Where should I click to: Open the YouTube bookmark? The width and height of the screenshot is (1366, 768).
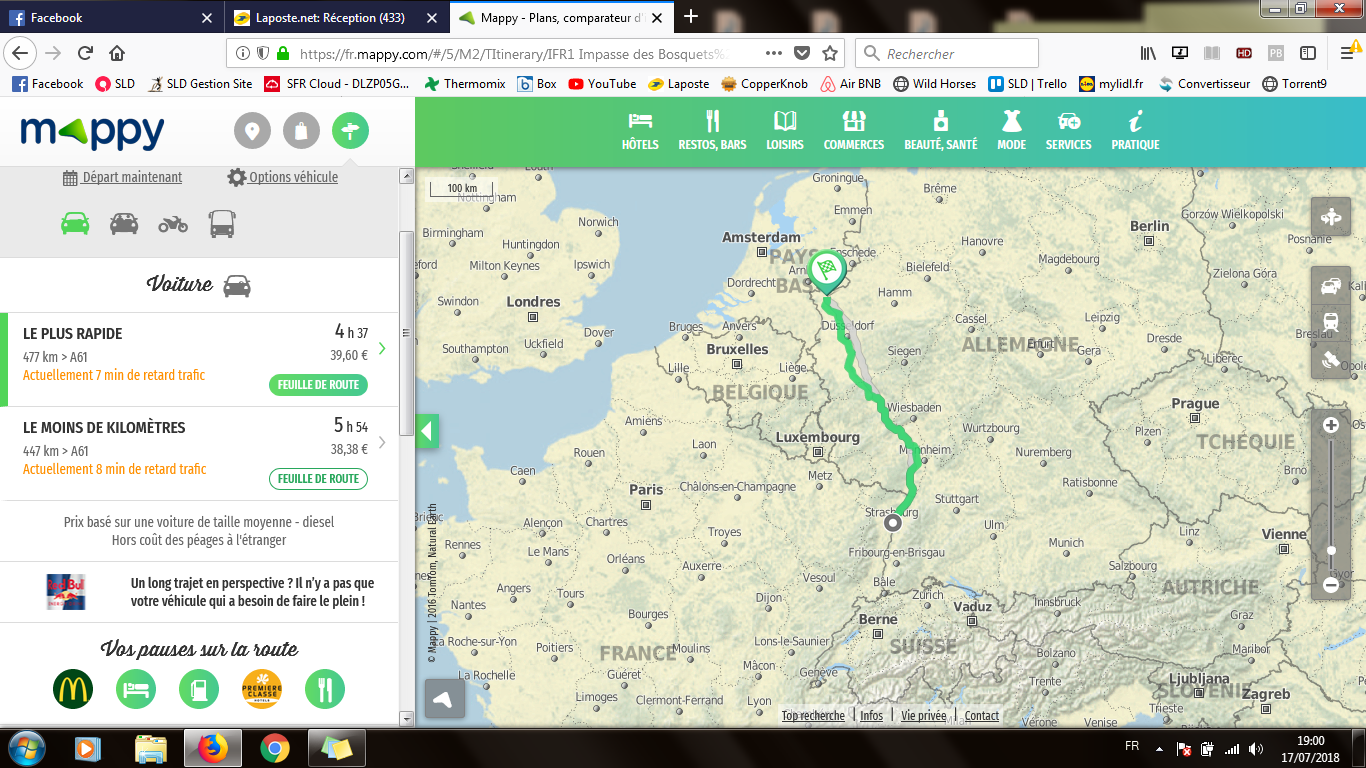click(x=602, y=84)
